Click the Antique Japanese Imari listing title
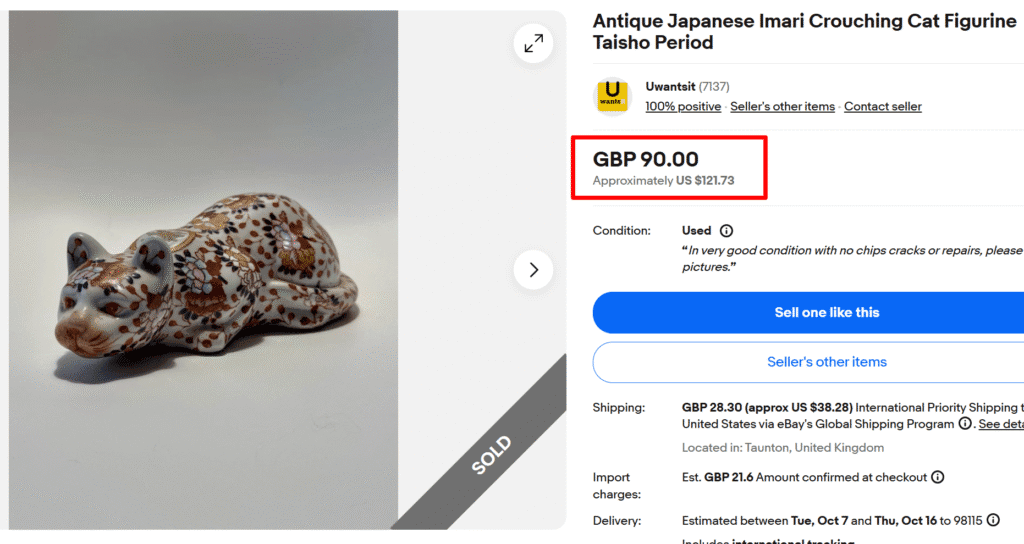Screen dimensions: 1024x544 pos(804,31)
